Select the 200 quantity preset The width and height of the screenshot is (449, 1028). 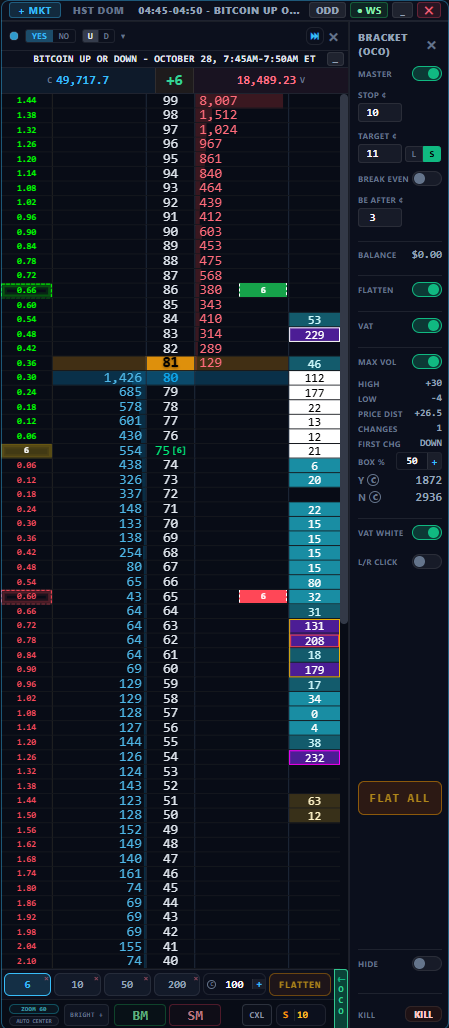(177, 984)
